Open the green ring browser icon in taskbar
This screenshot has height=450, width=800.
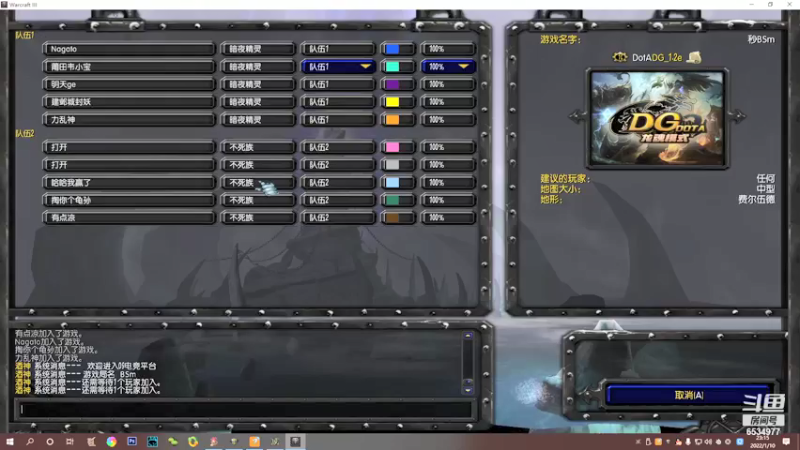coord(193,441)
